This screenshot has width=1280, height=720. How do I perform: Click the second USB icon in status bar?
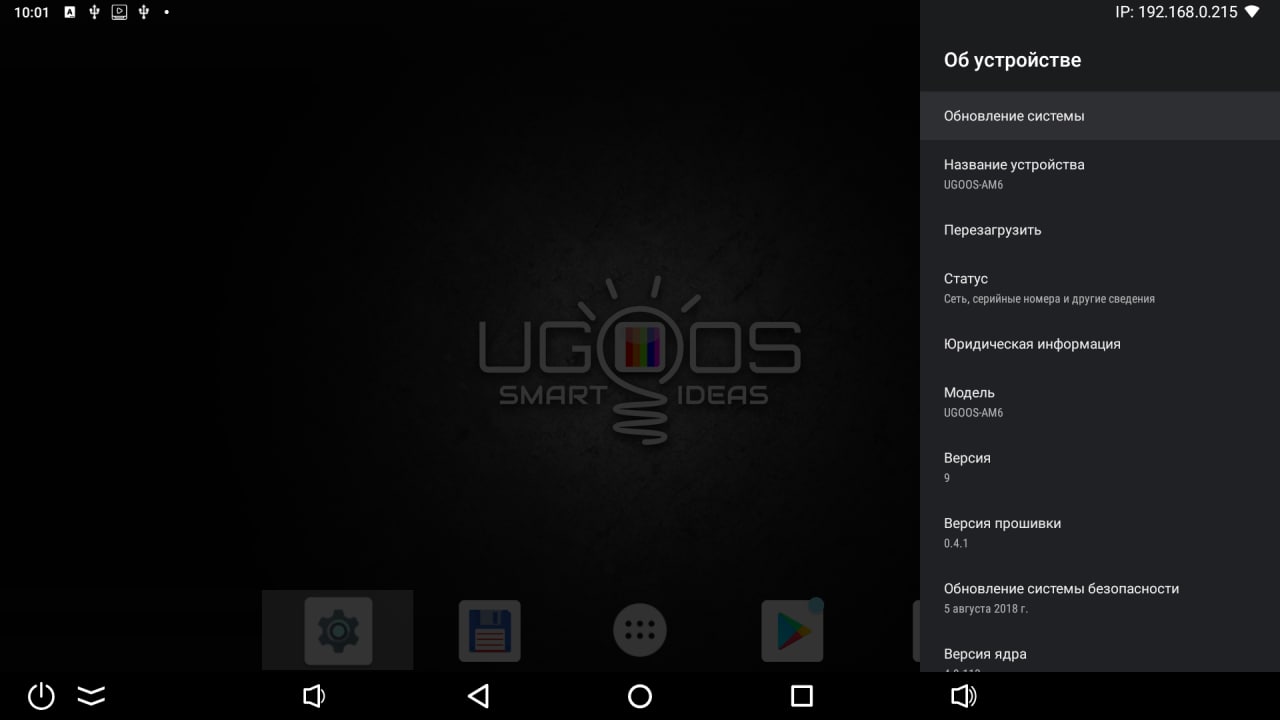click(144, 12)
